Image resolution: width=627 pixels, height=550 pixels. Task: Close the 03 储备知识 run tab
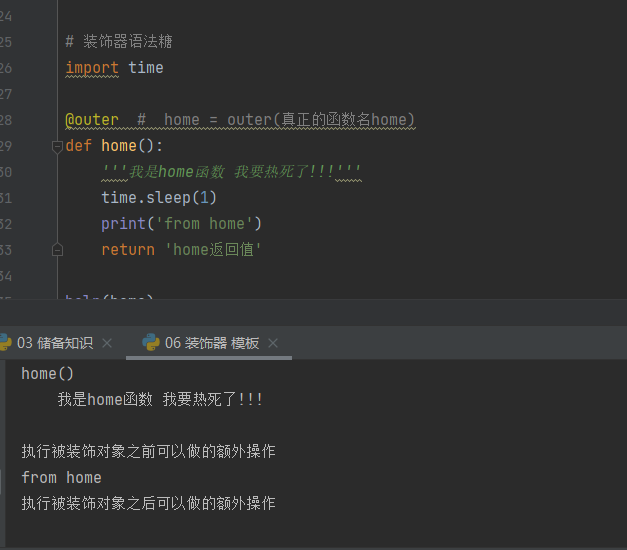(x=107, y=343)
